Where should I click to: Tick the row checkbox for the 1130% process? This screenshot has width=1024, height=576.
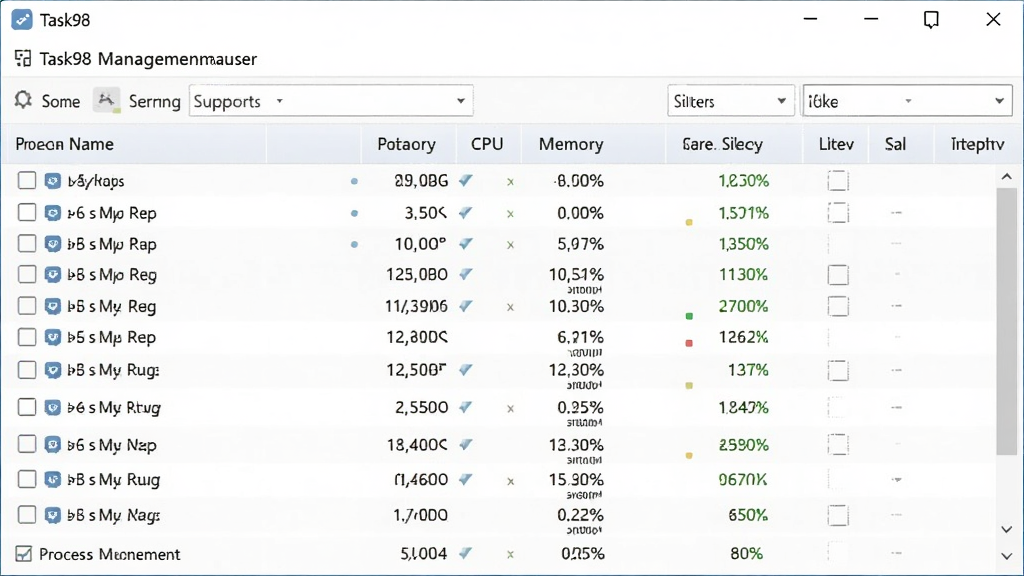27,274
